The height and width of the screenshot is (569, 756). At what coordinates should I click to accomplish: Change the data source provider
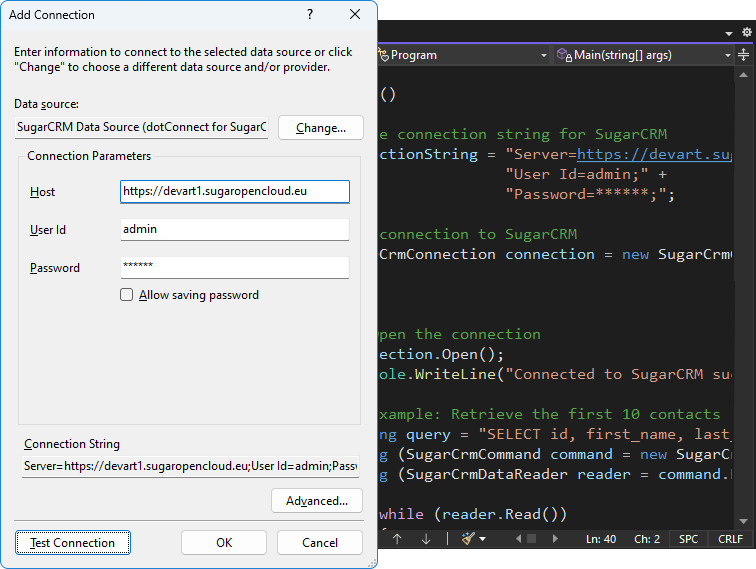click(x=321, y=128)
